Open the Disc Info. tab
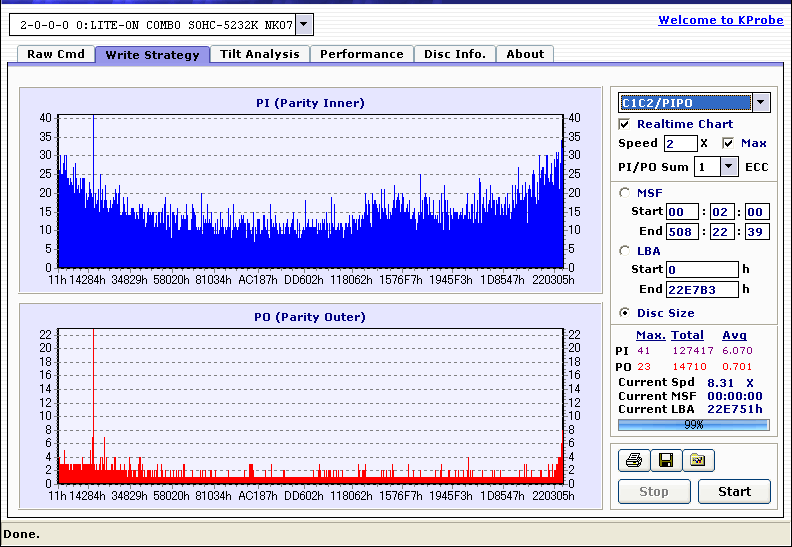This screenshot has width=792, height=547. [454, 54]
